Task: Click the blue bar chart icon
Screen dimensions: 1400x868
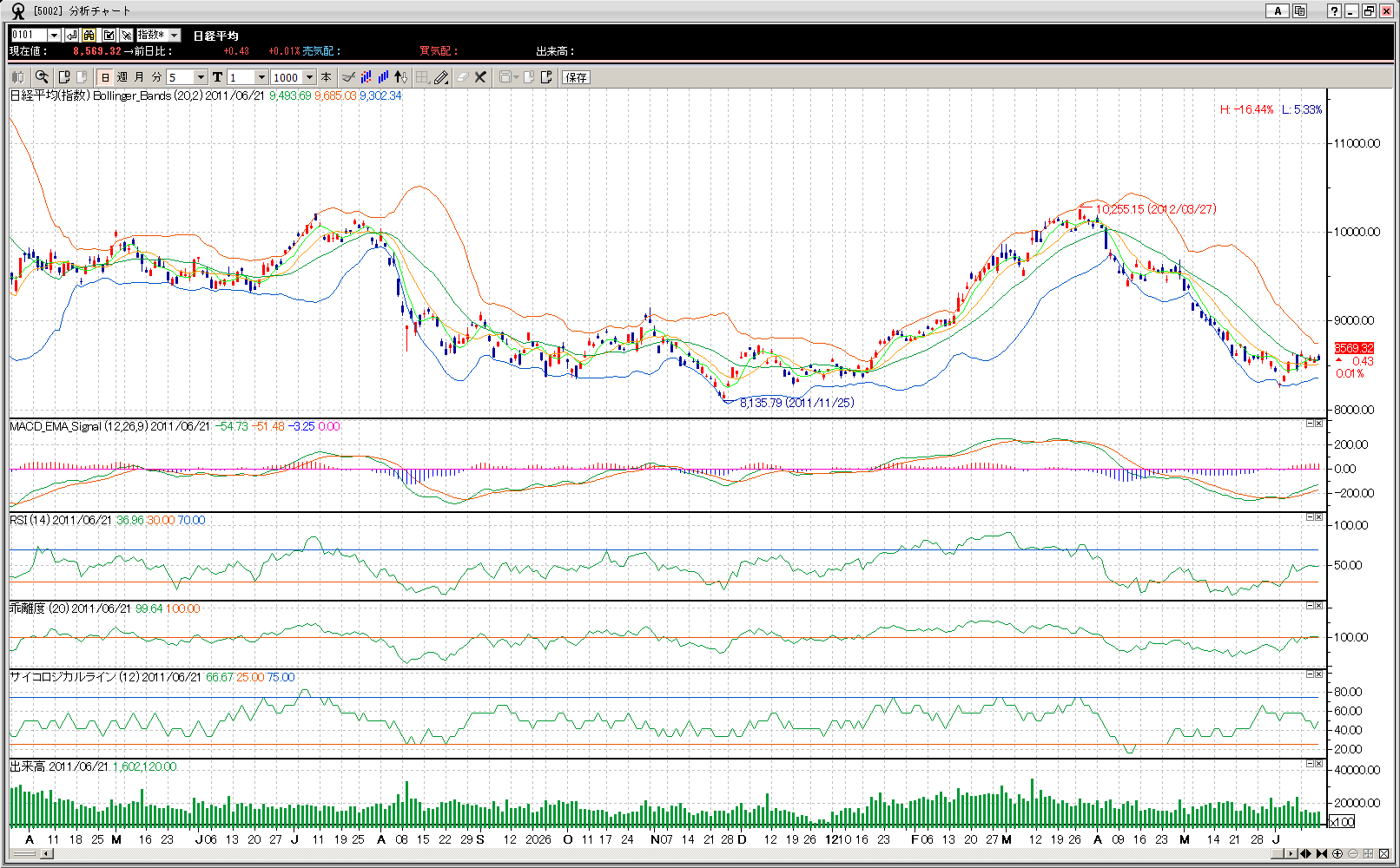Action: coord(383,77)
